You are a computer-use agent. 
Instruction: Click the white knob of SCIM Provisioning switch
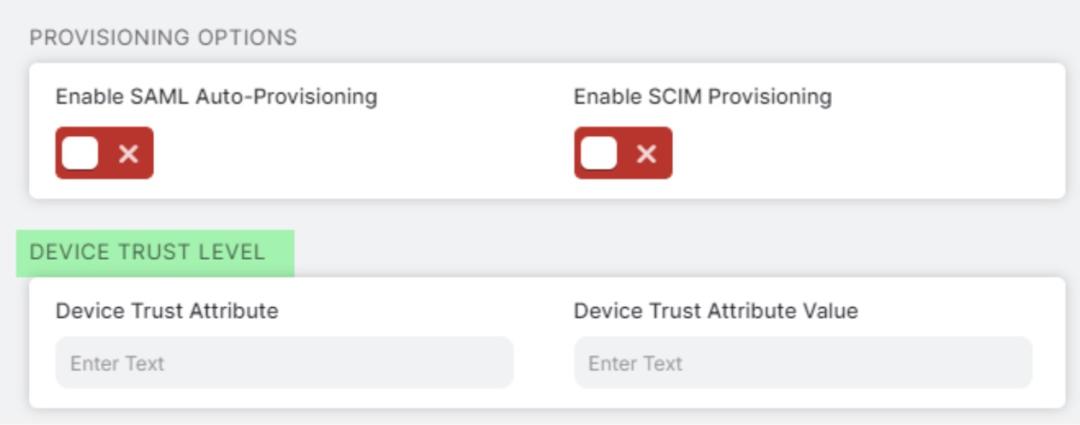[x=598, y=153]
